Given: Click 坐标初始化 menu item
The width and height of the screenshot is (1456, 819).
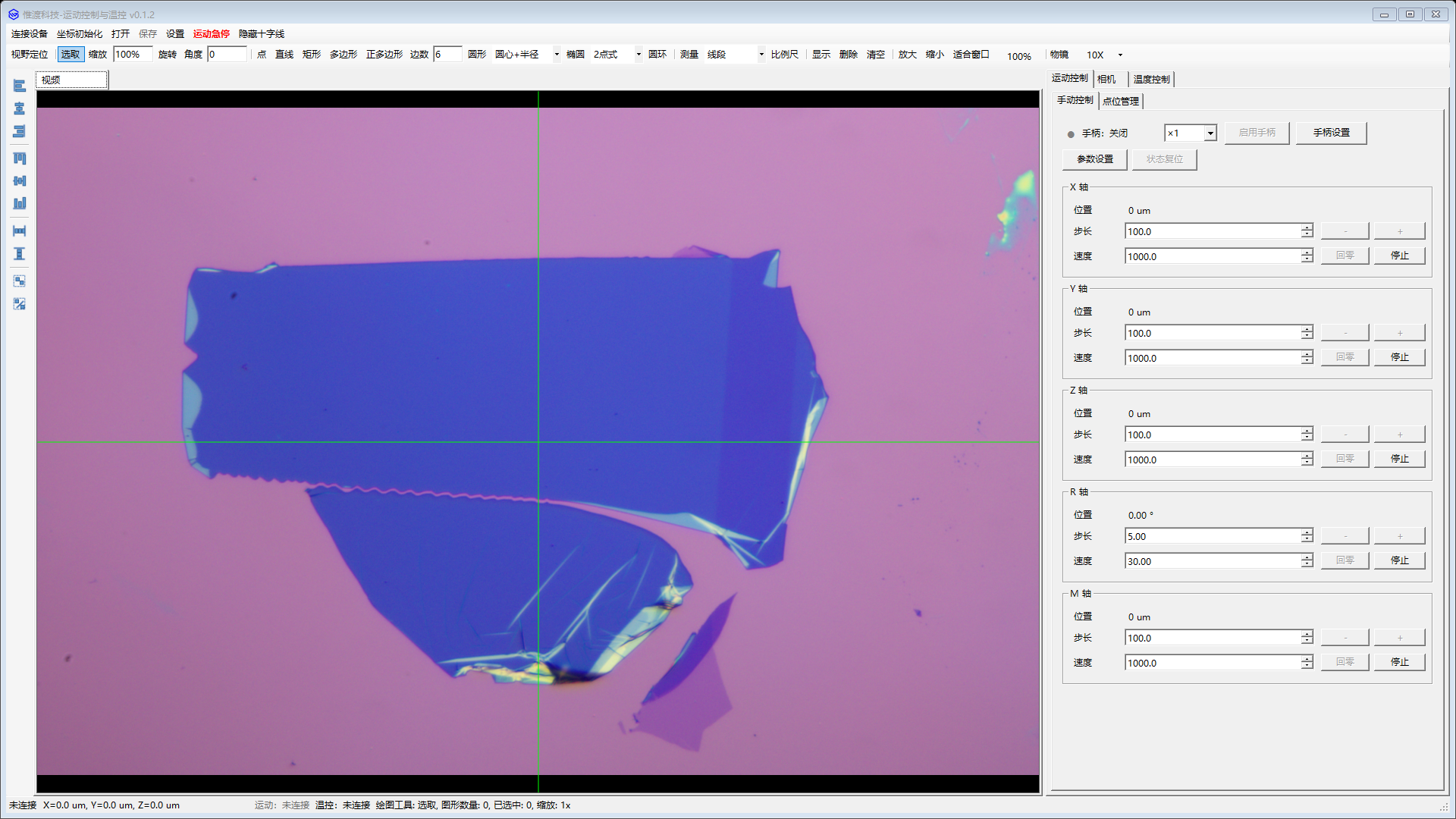Looking at the screenshot, I should 80,34.
